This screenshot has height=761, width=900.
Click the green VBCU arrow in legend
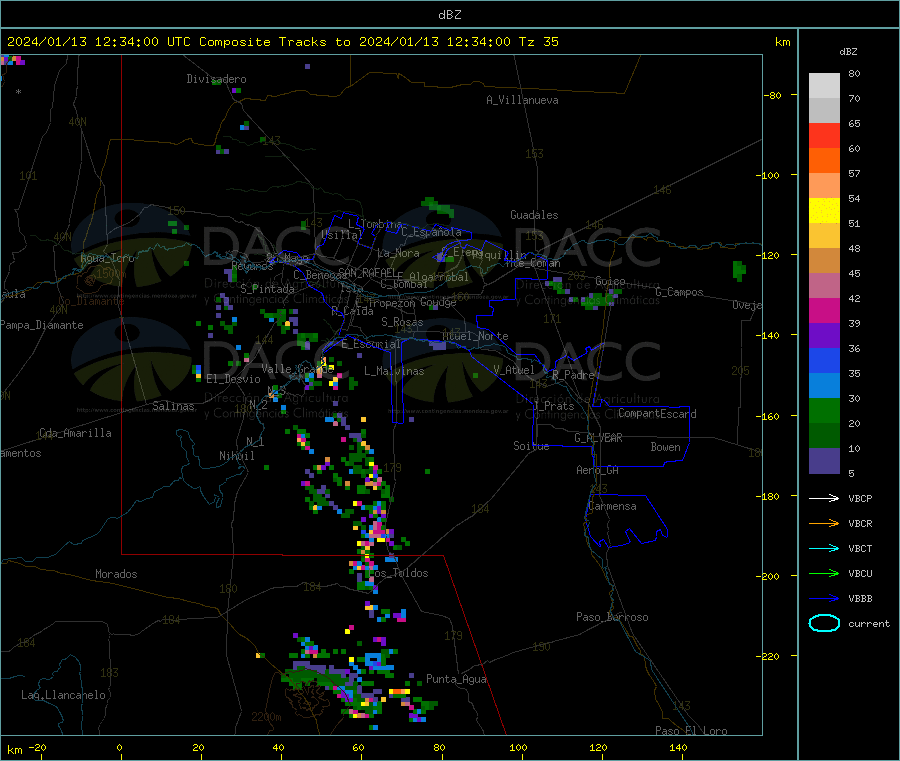[x=824, y=573]
